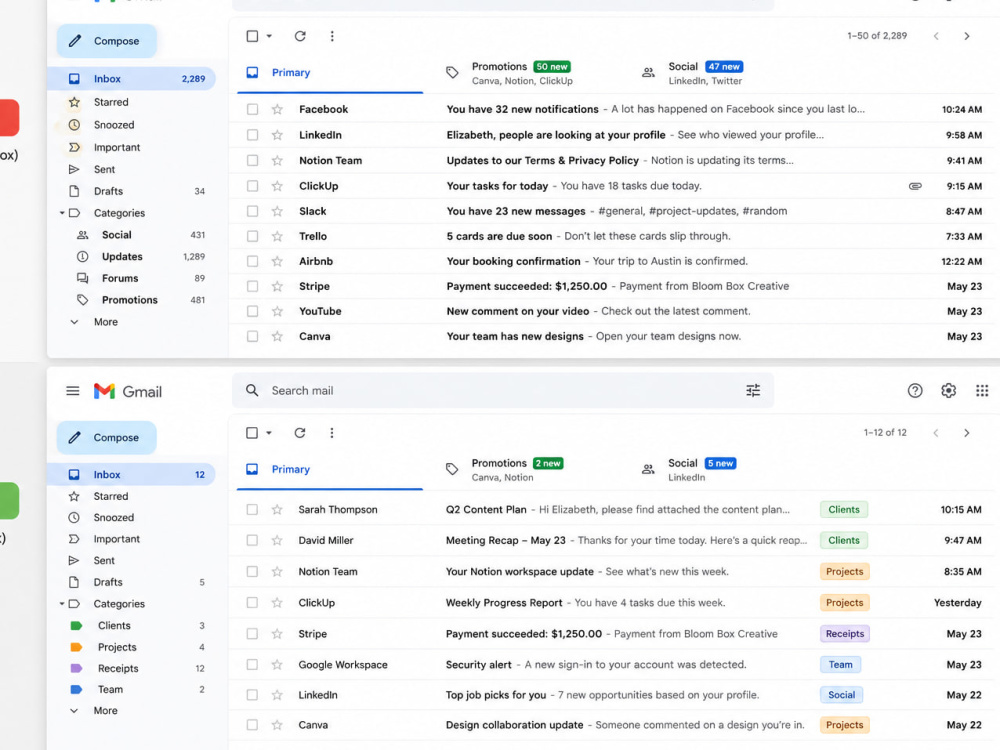1000x750 pixels.
Task: Click the Team tag on Security alert email
Action: [840, 665]
